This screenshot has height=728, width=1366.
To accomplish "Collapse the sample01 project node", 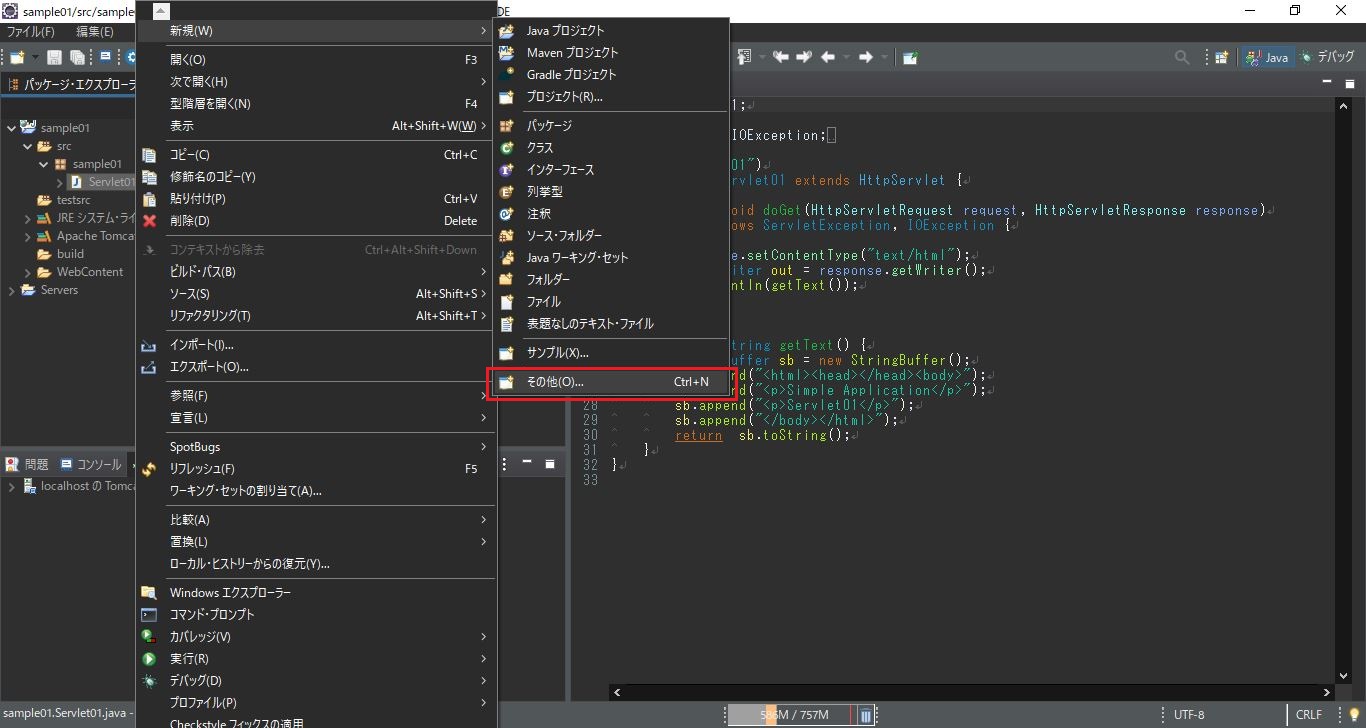I will point(11,128).
